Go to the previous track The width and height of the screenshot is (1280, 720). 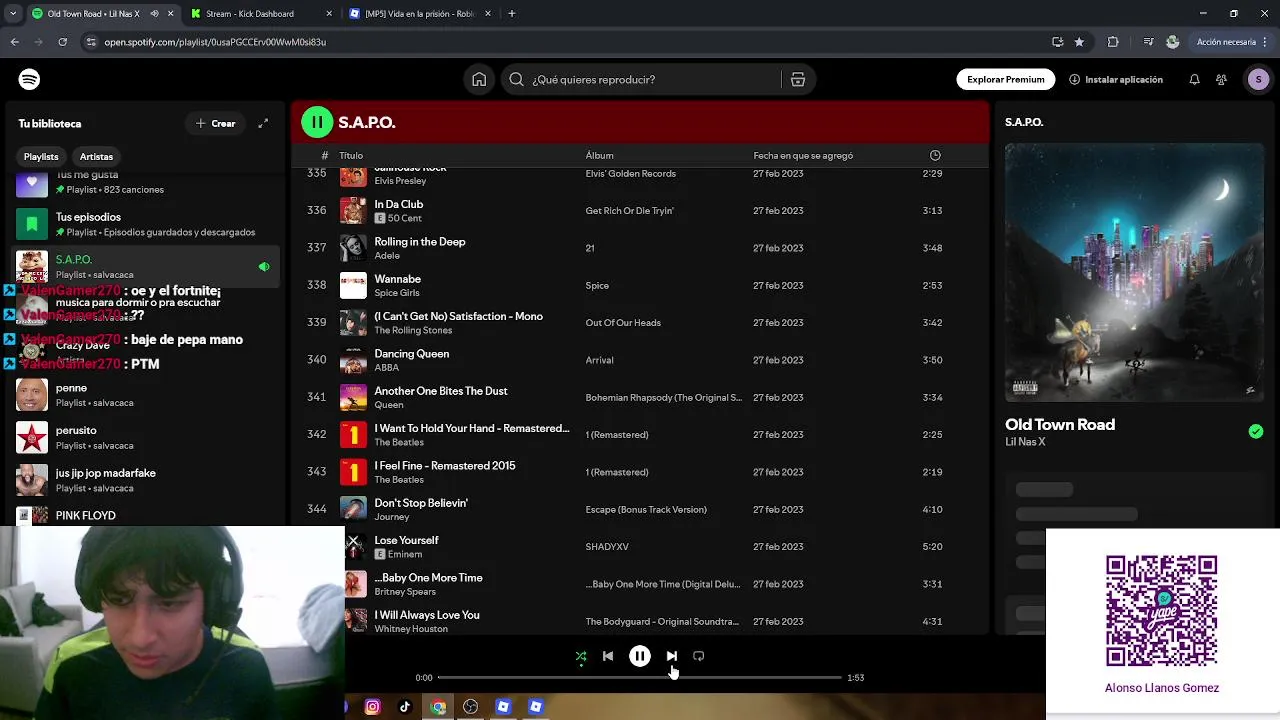(608, 657)
